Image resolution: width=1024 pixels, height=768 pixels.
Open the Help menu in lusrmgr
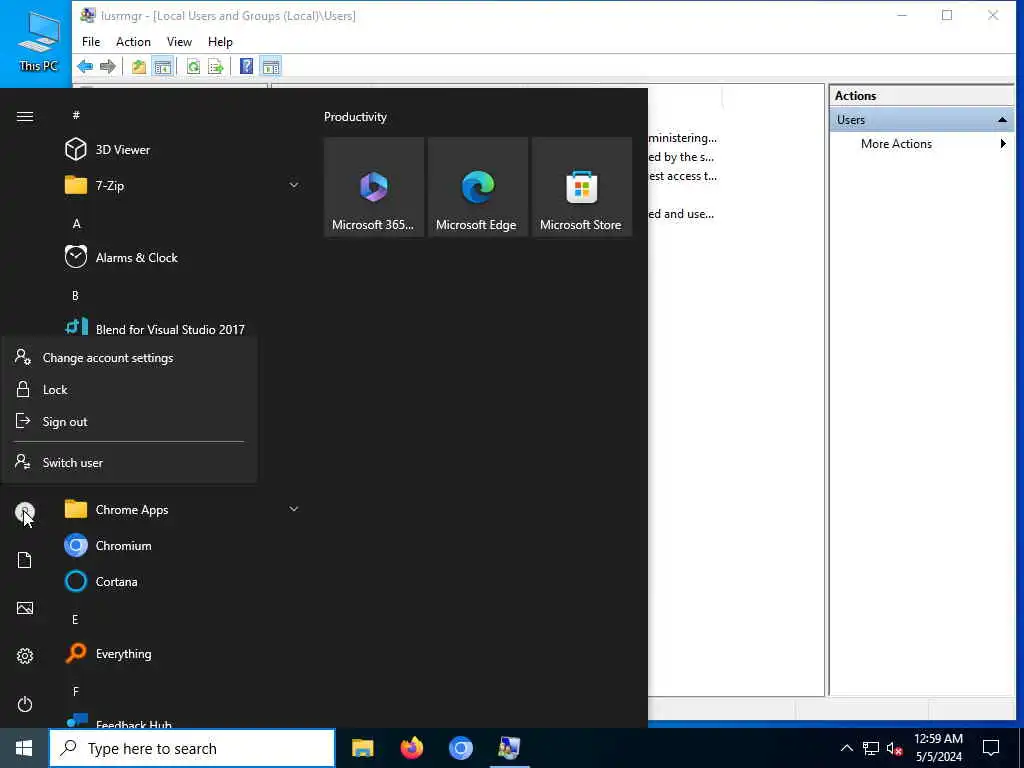tap(220, 42)
